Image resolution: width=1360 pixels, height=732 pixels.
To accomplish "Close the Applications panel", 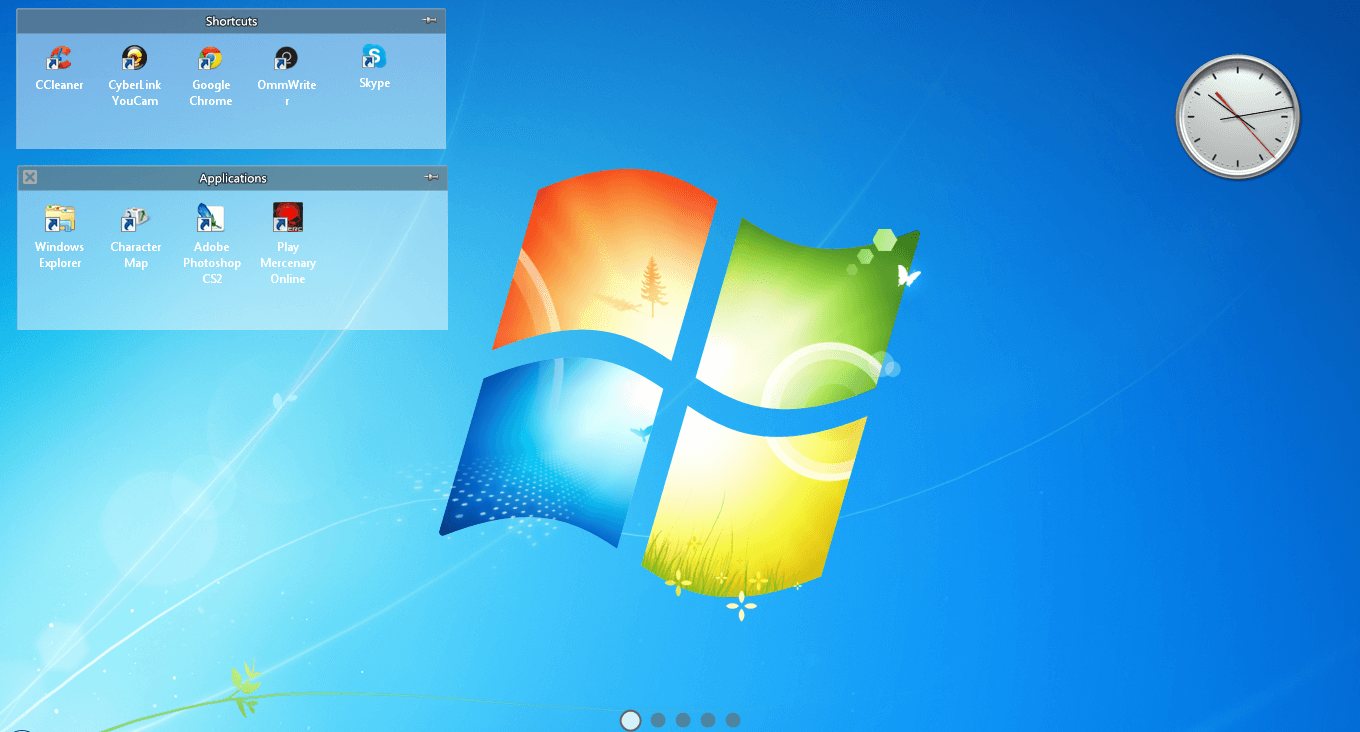I will click(x=29, y=177).
